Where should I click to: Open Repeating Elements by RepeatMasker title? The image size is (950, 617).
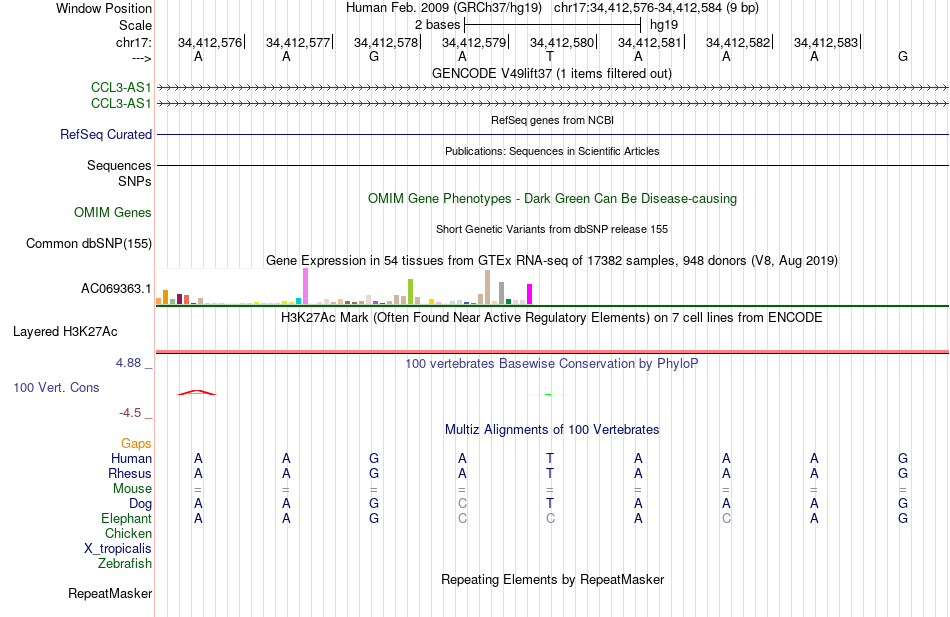[x=552, y=579]
